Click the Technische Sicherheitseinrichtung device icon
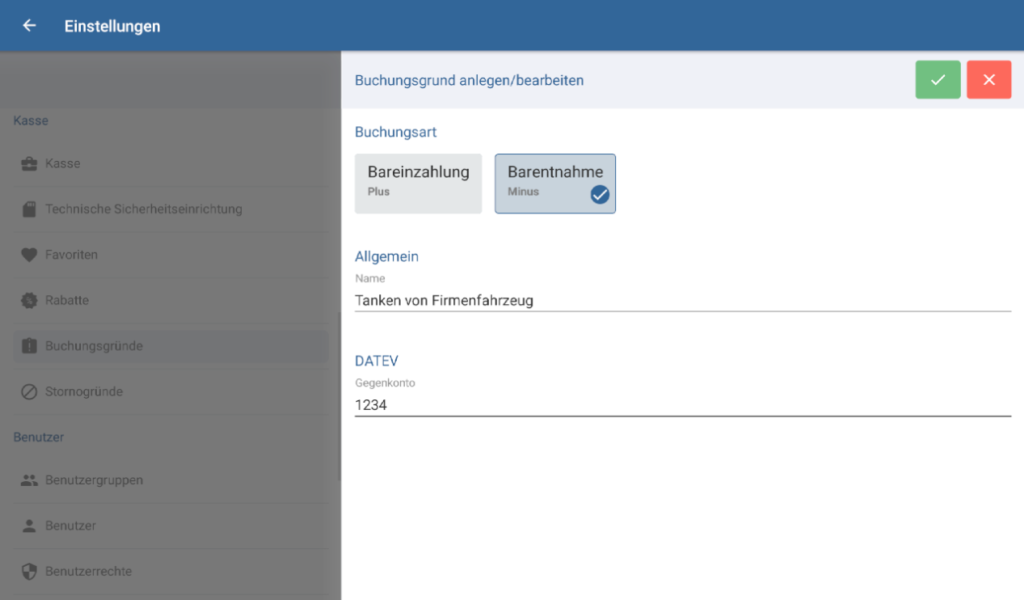This screenshot has width=1024, height=600. 27,209
